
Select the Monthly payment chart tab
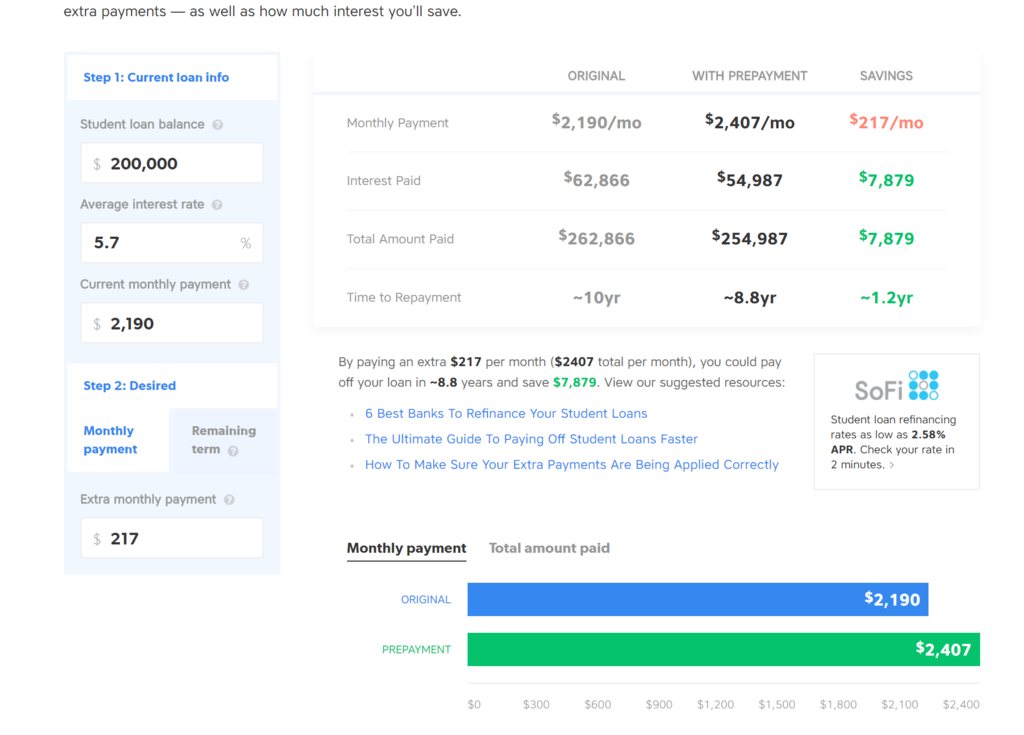pos(406,548)
